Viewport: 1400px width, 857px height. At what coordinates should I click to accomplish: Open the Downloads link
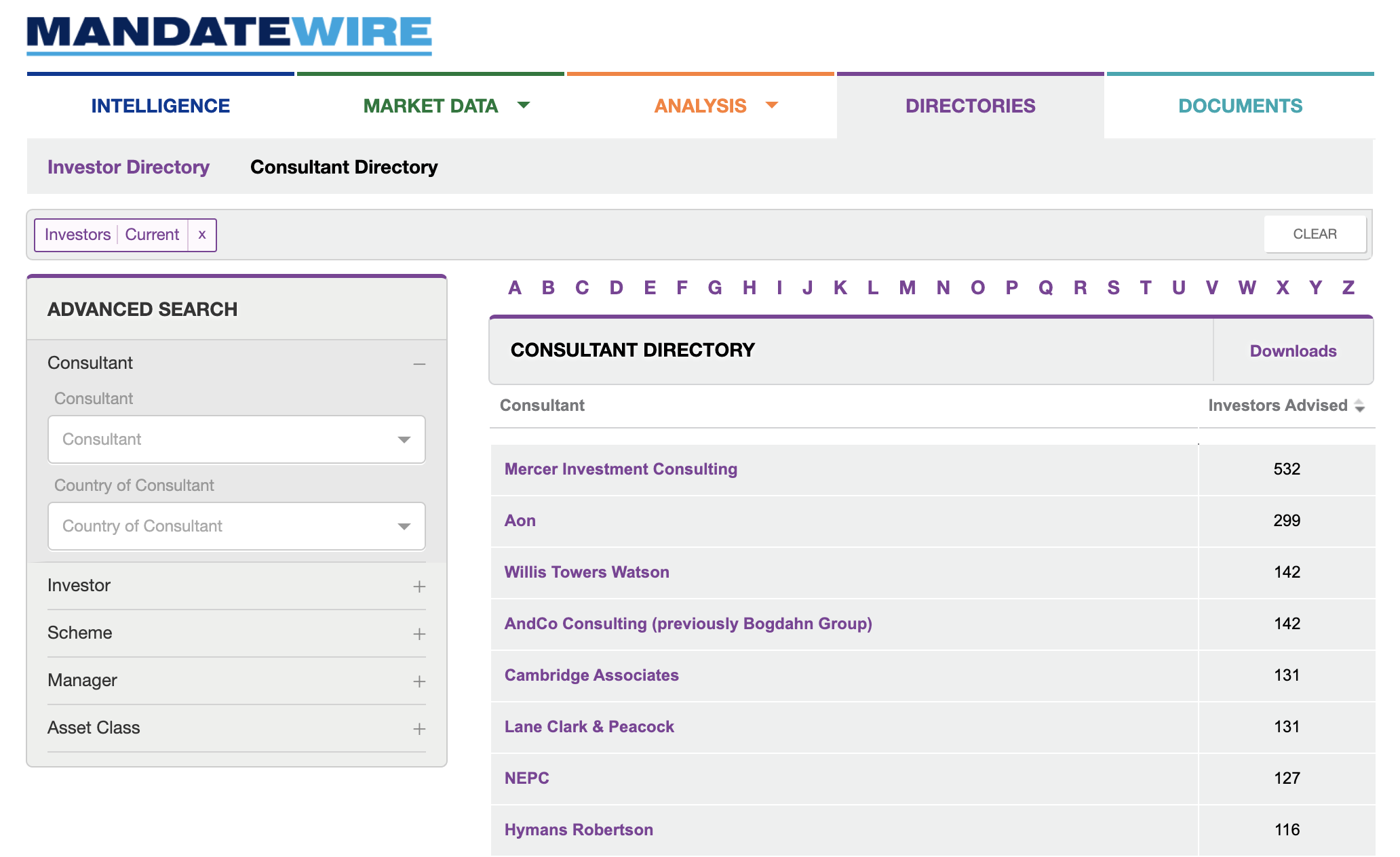click(x=1293, y=351)
